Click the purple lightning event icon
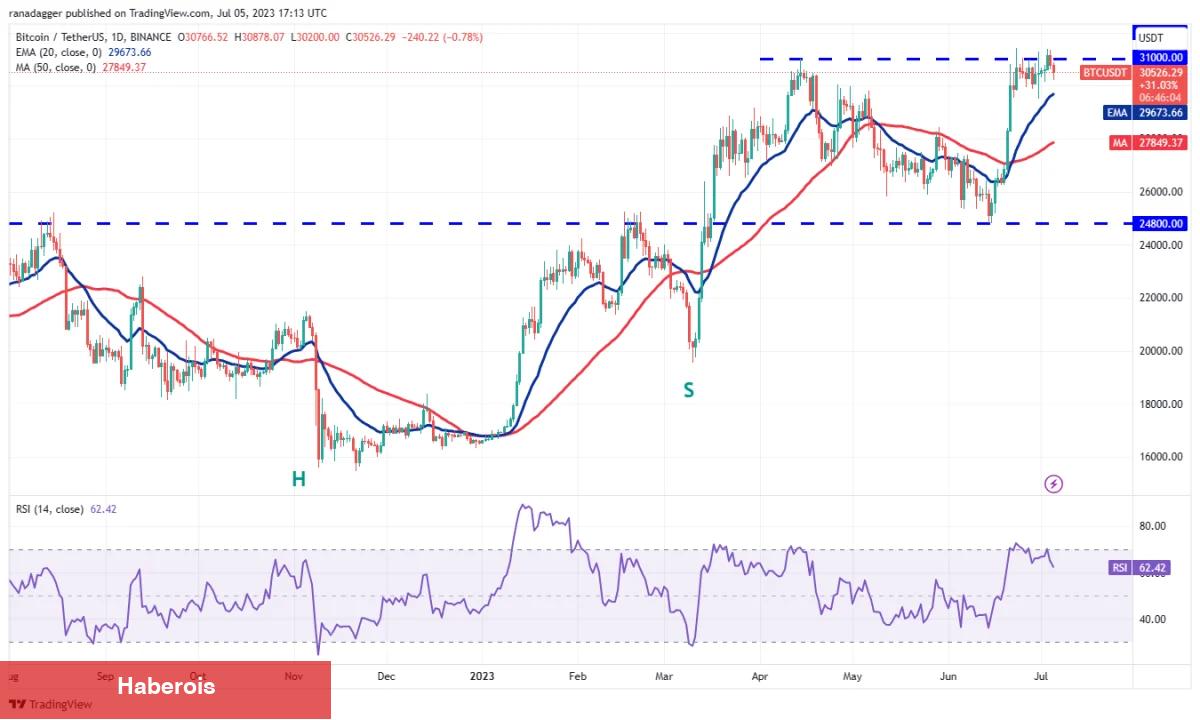 pos(1053,484)
